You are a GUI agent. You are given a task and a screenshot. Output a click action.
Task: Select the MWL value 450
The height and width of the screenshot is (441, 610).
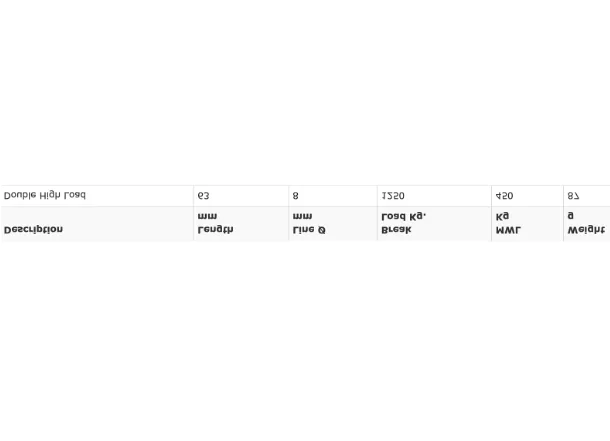(505, 196)
